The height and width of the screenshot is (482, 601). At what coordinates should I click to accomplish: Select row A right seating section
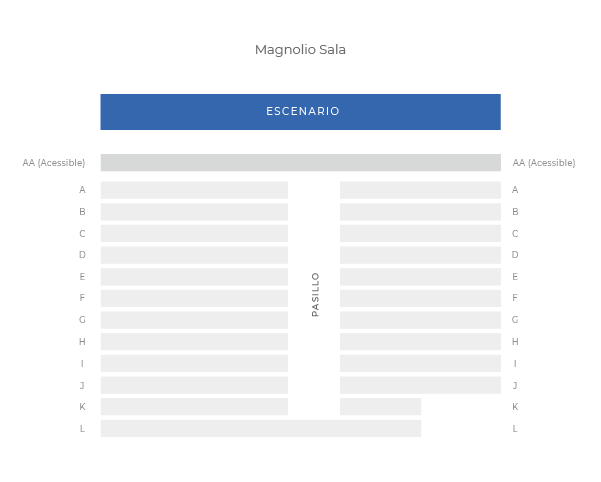[420, 190]
